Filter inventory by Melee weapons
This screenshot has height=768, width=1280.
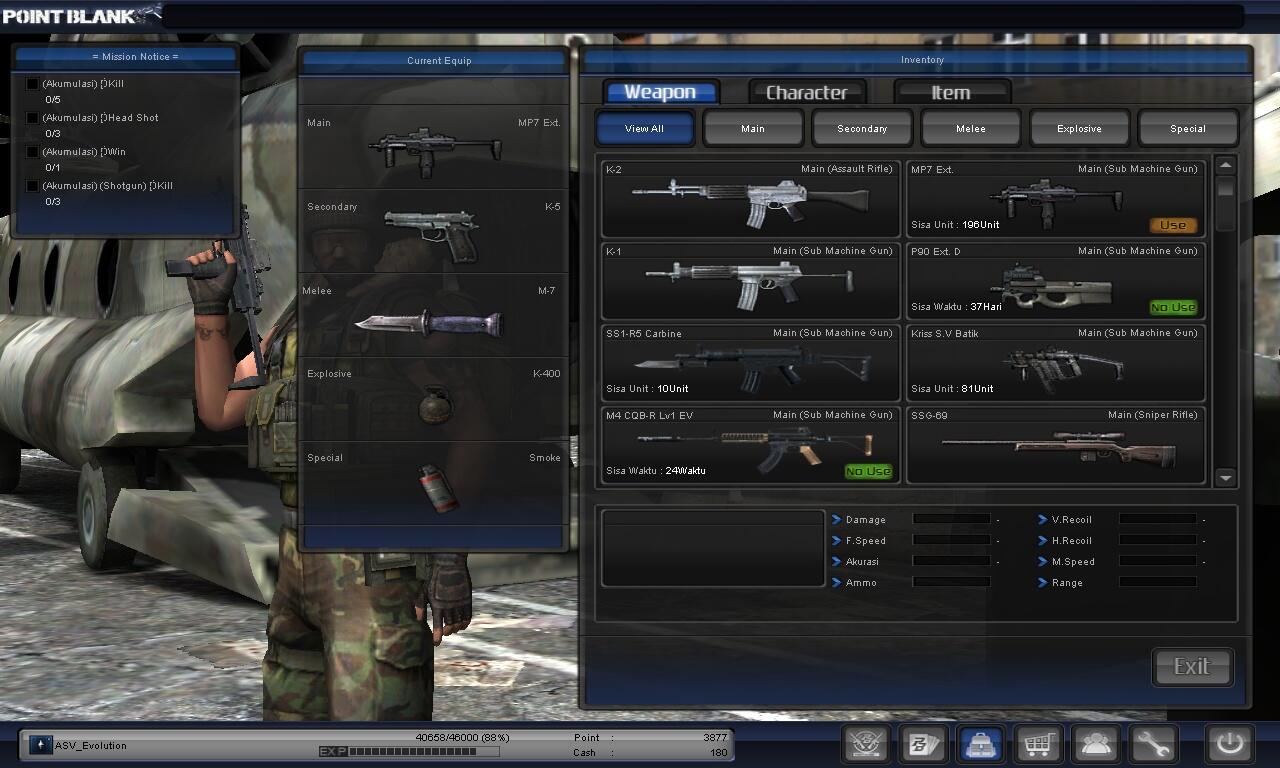(971, 128)
